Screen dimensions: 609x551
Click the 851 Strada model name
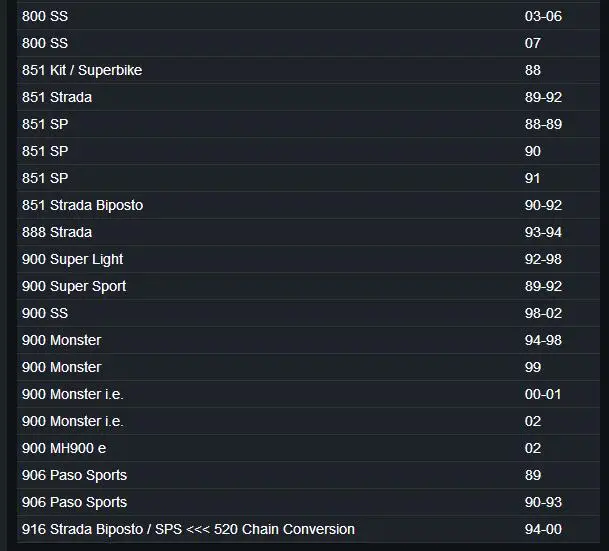coord(57,97)
